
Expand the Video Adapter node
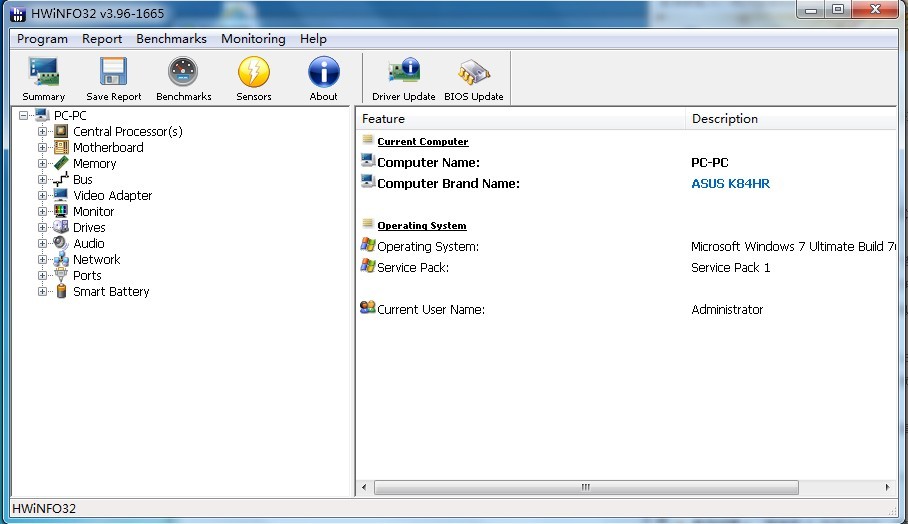[43, 196]
